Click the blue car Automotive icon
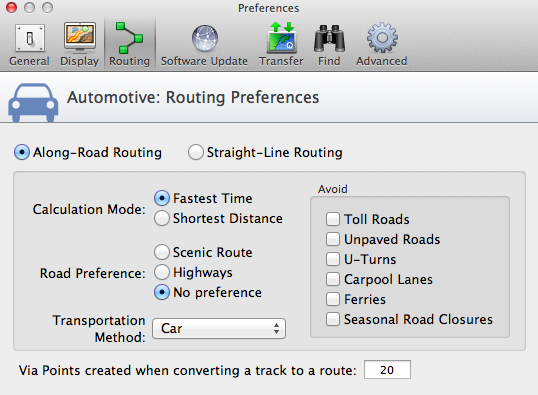538x395 pixels. (33, 102)
